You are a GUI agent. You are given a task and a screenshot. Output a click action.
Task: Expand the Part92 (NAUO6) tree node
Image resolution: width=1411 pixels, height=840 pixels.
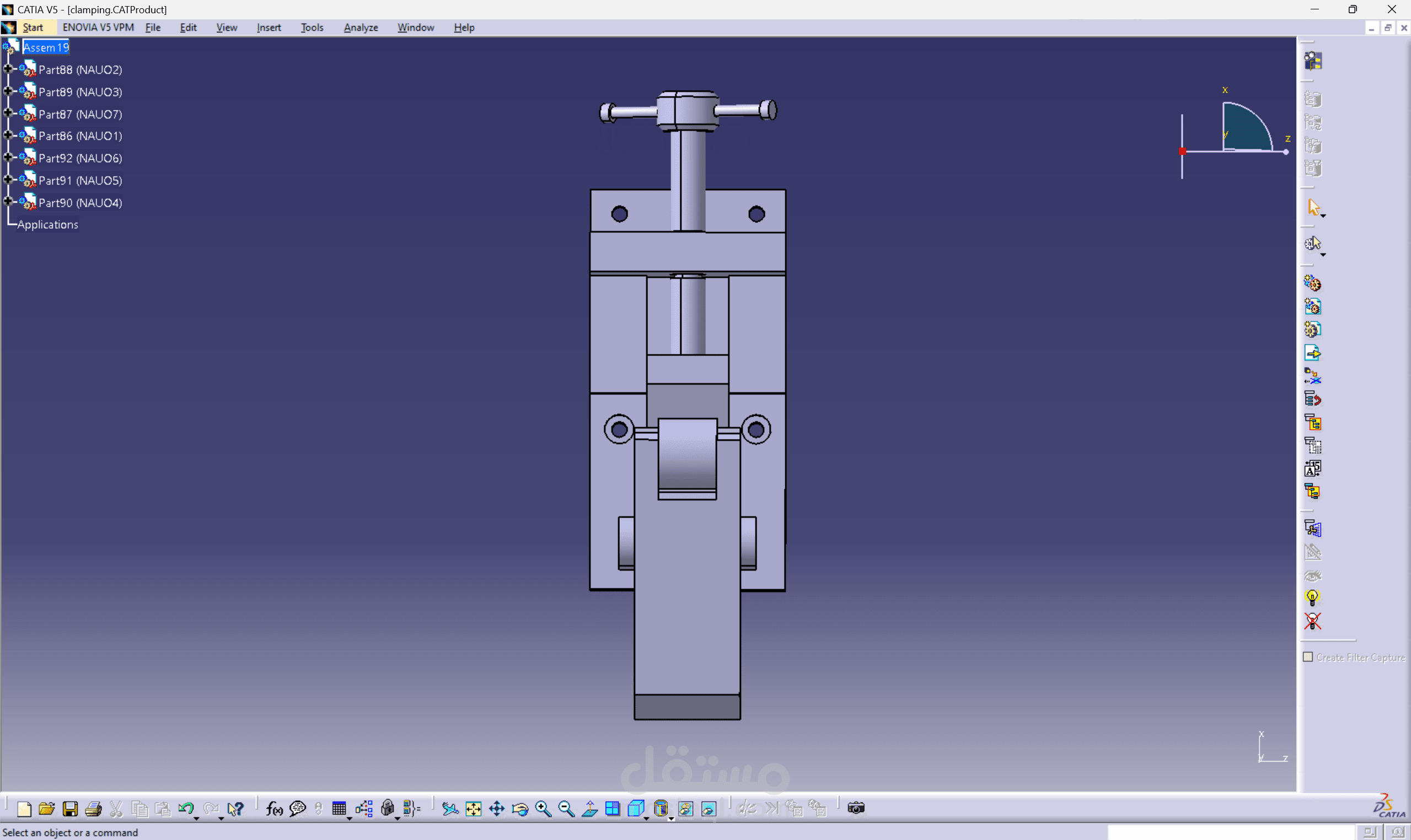[x=8, y=158]
